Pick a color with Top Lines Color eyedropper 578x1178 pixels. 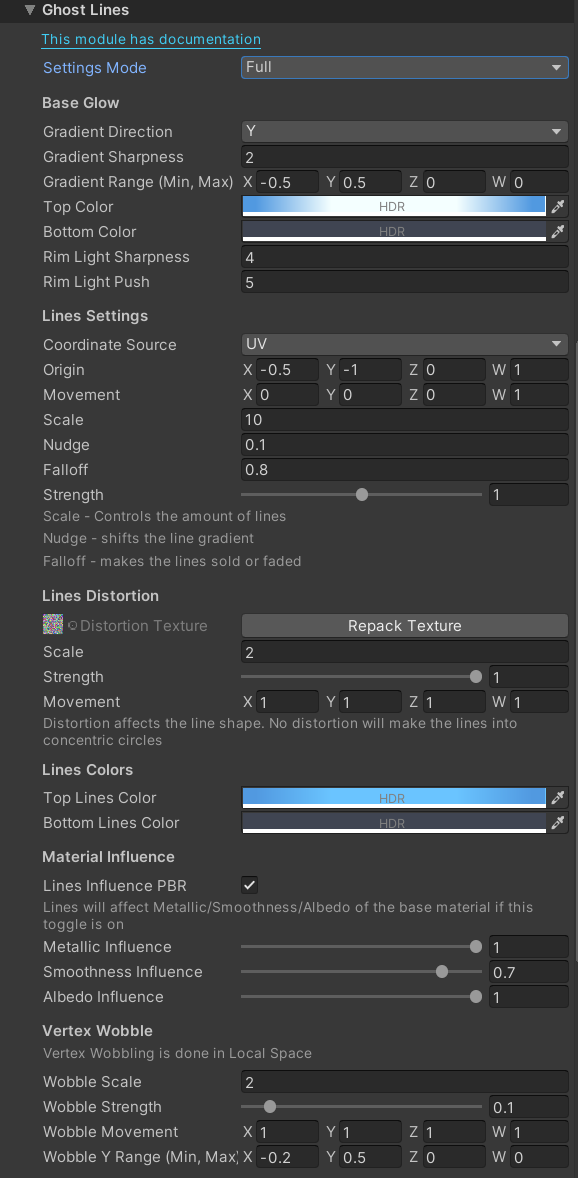pos(557,797)
